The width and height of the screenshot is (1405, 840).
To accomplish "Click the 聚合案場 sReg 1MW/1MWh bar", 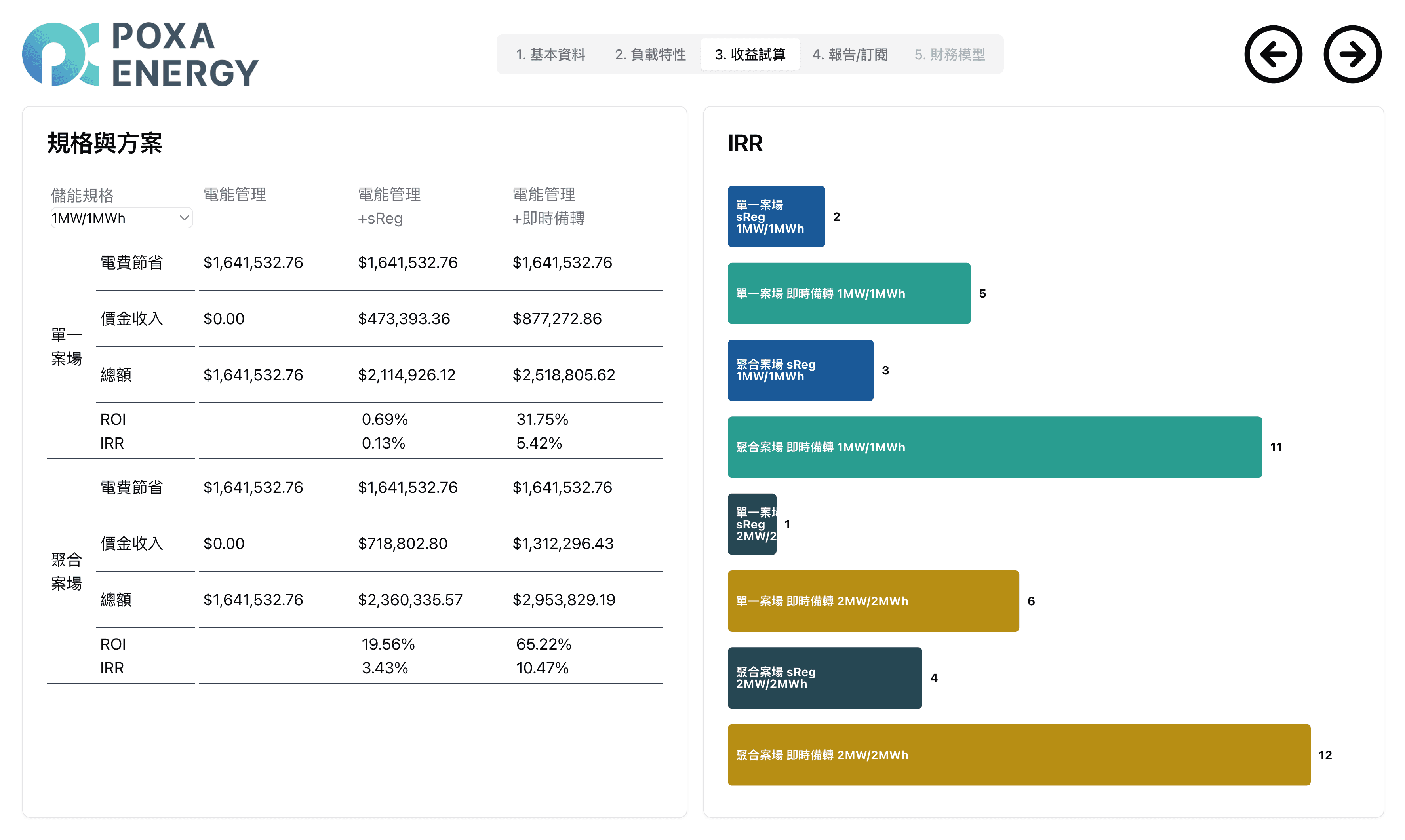I will coord(800,370).
